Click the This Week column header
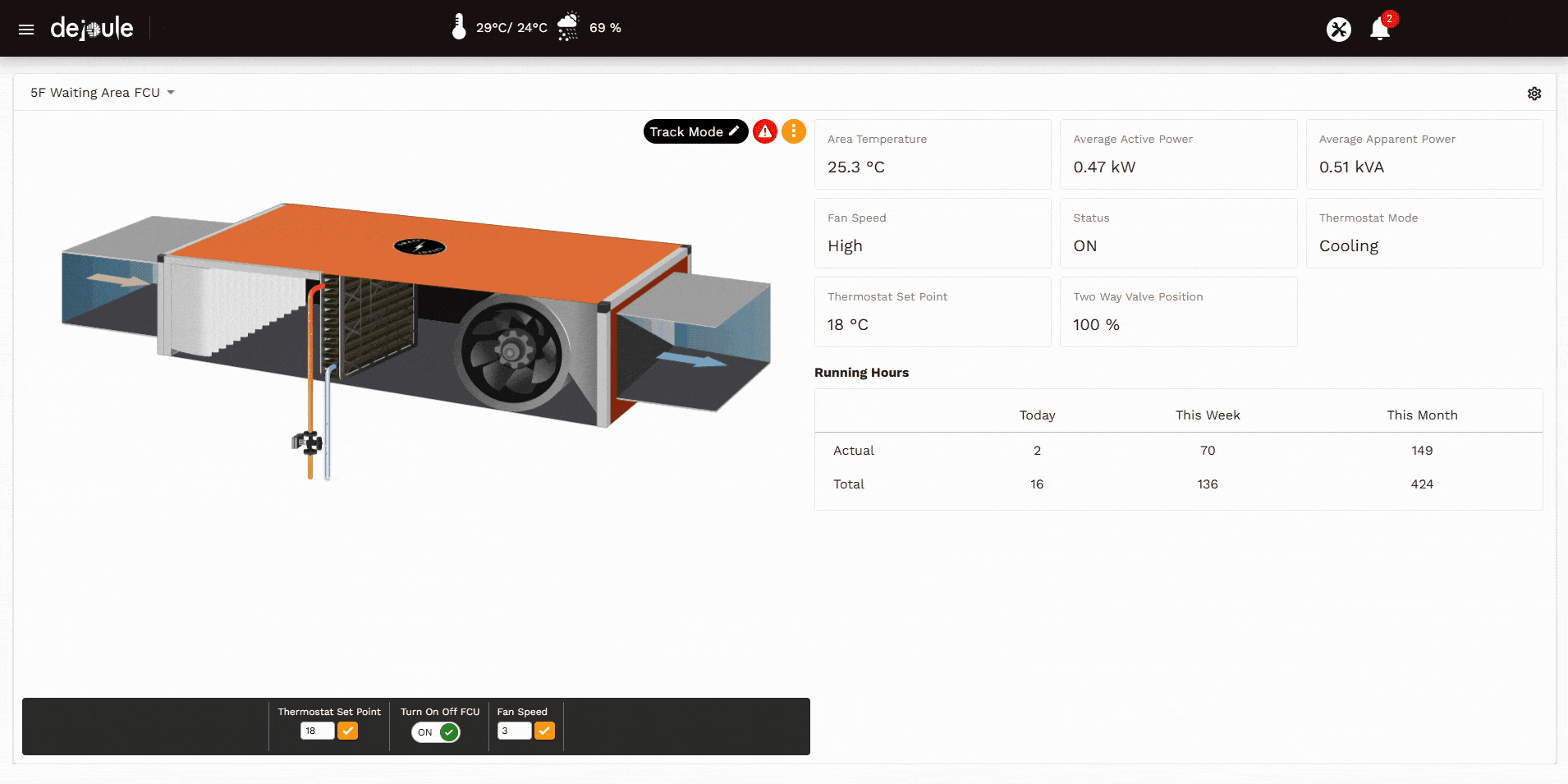 point(1208,415)
